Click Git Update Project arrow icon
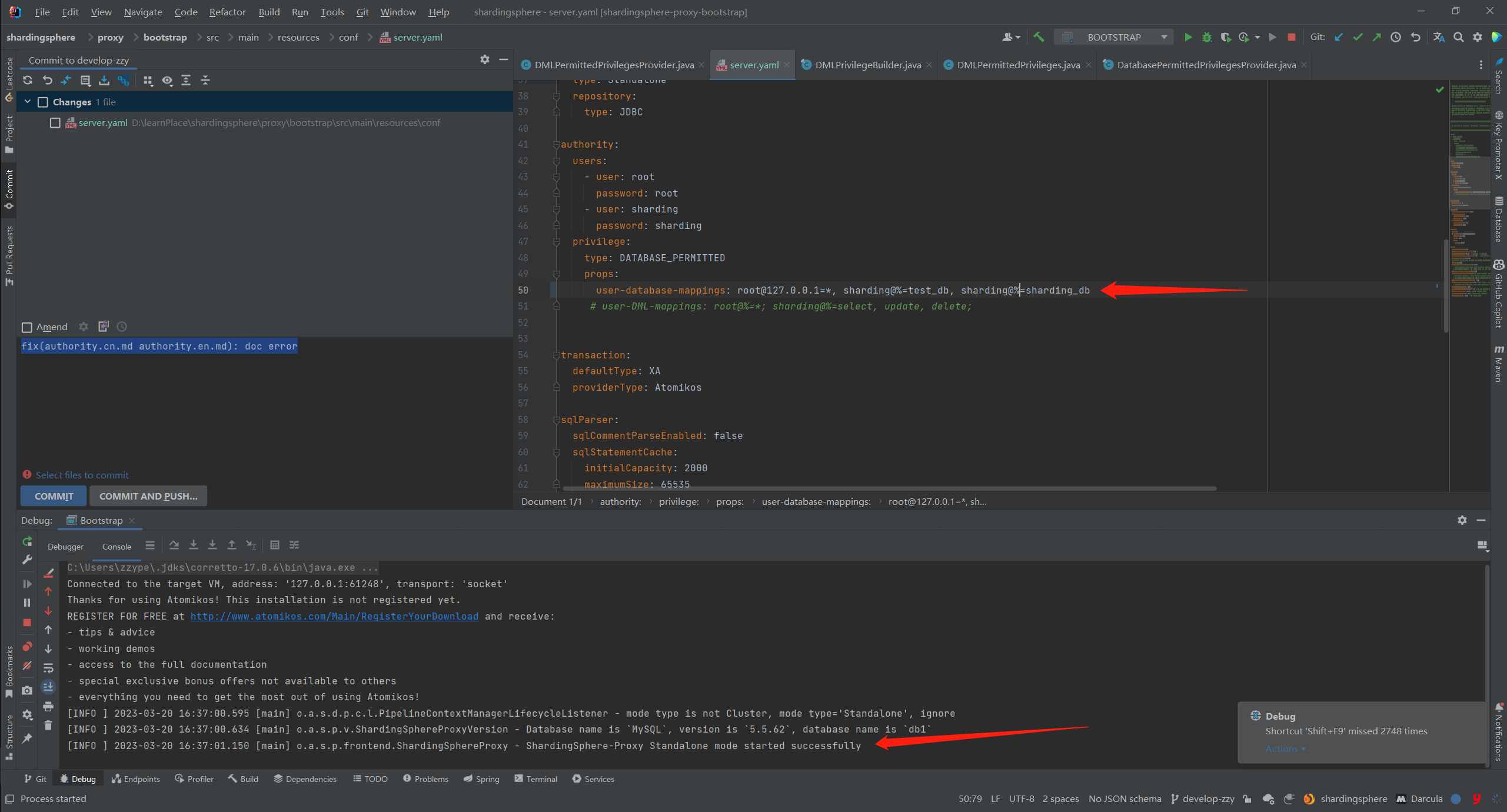 click(1339, 37)
